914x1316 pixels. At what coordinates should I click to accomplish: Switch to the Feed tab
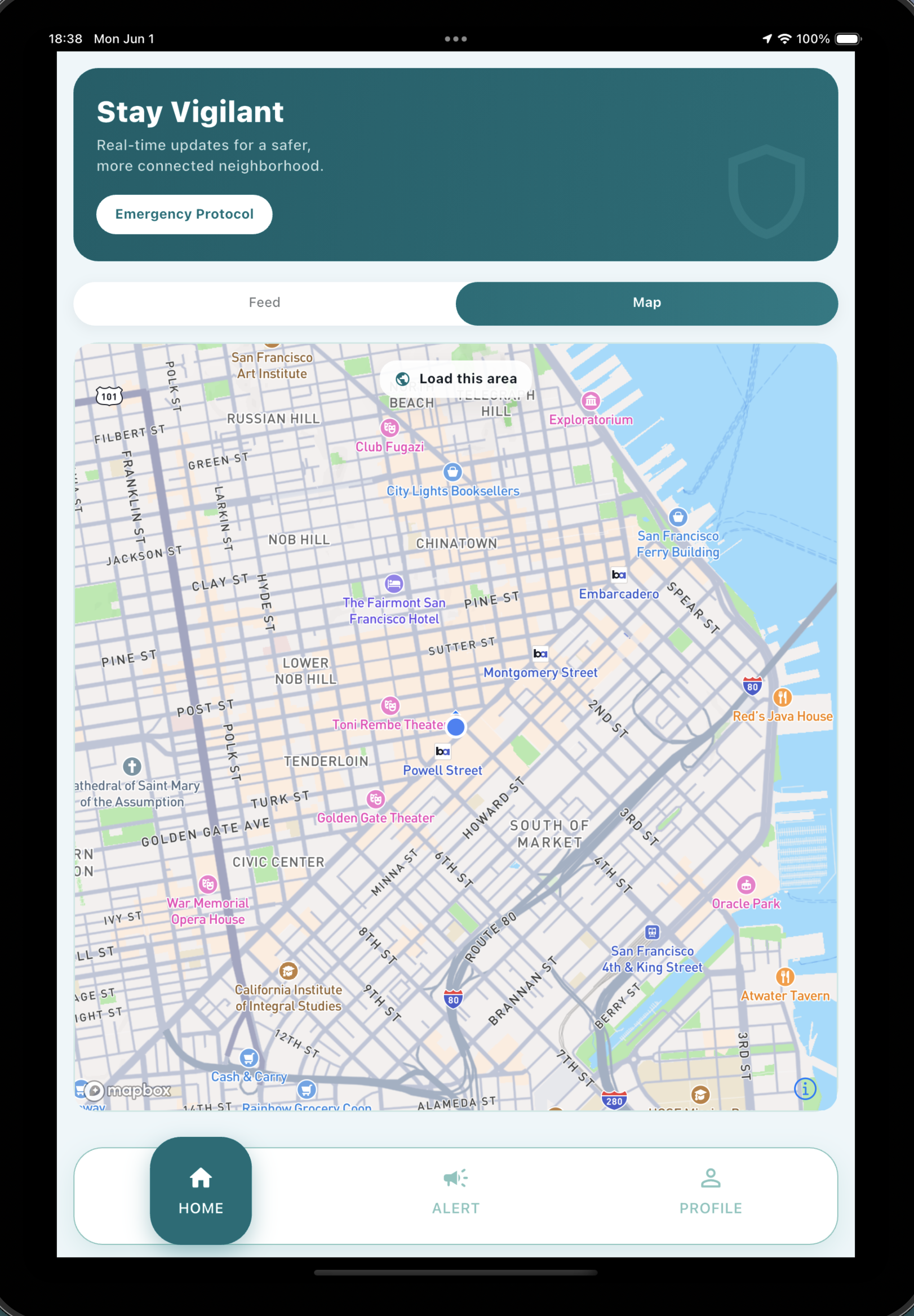click(x=265, y=303)
